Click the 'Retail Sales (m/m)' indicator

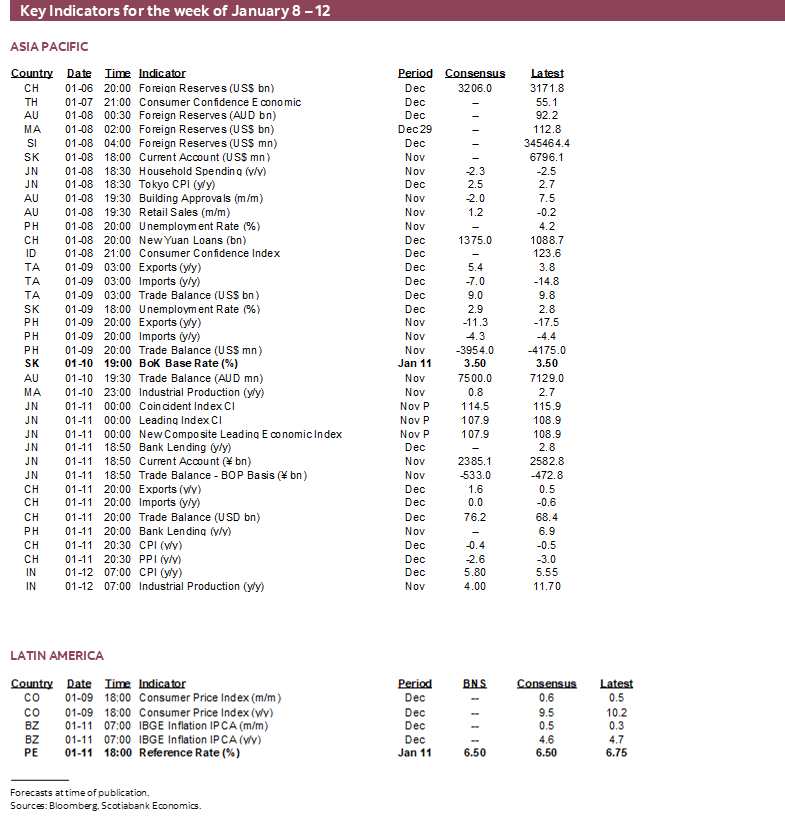(x=182, y=213)
